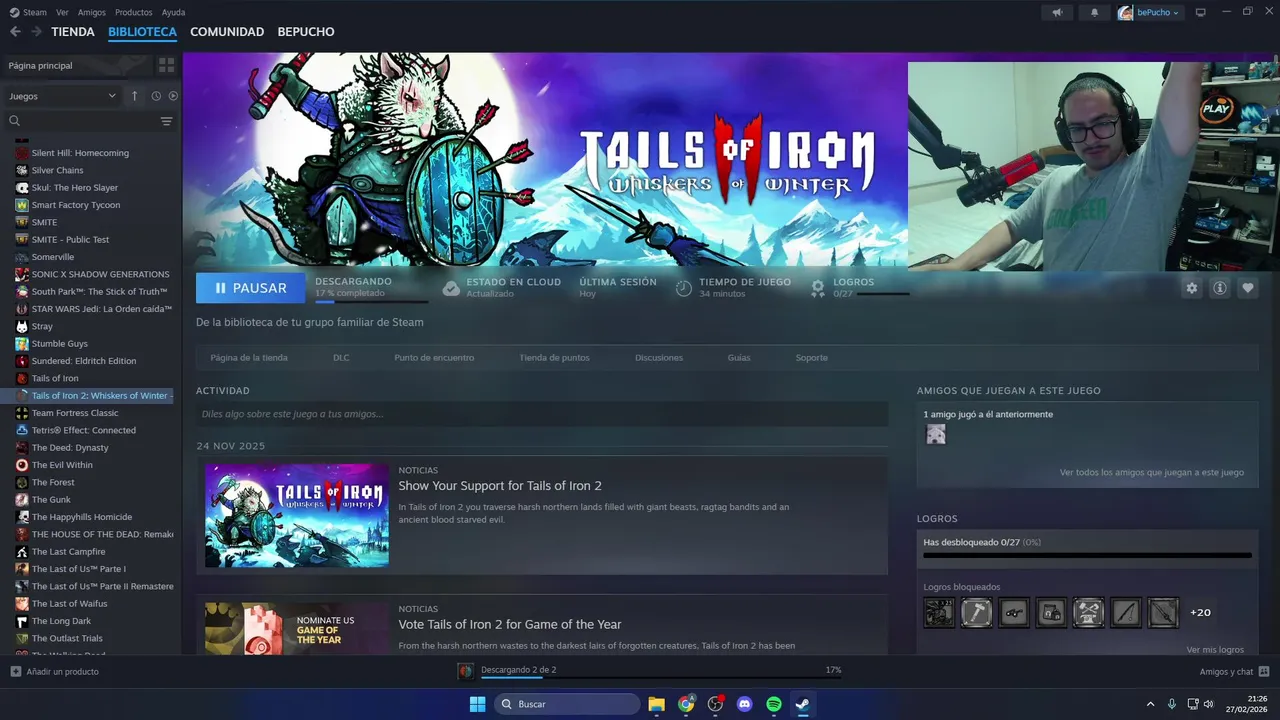1280x720 pixels.
Task: Select Silent Hill: Homecoming in the game list
Action: (80, 153)
